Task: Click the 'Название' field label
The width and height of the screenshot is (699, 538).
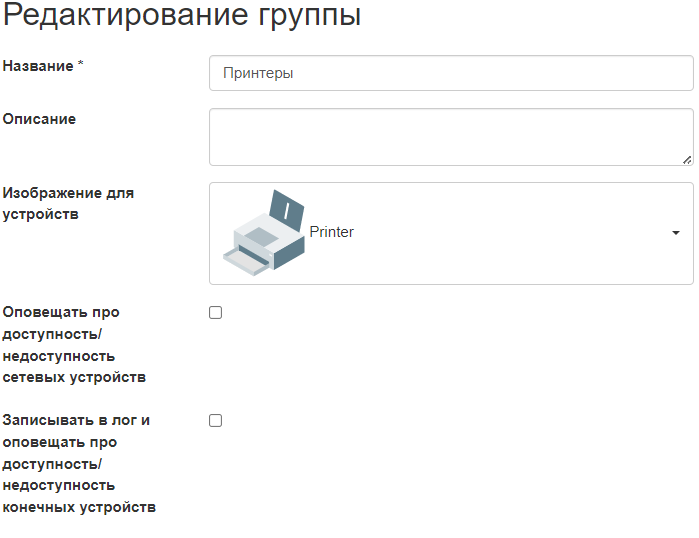Action: pyautogui.click(x=38, y=66)
